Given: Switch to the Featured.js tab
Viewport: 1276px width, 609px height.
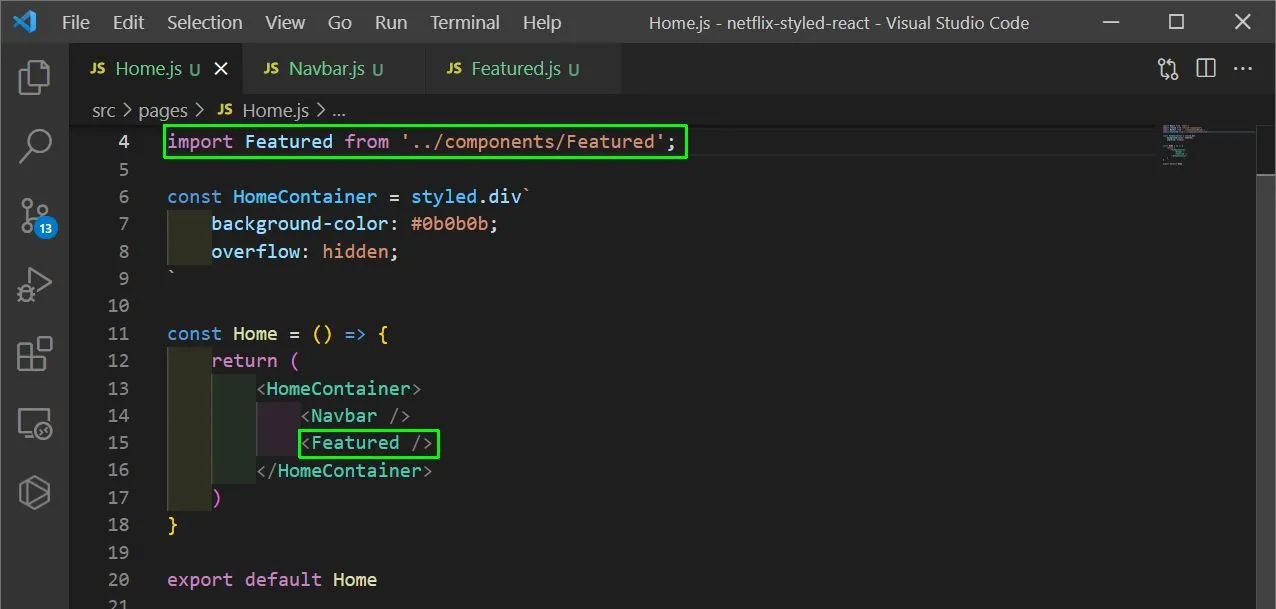Looking at the screenshot, I should (x=524, y=69).
